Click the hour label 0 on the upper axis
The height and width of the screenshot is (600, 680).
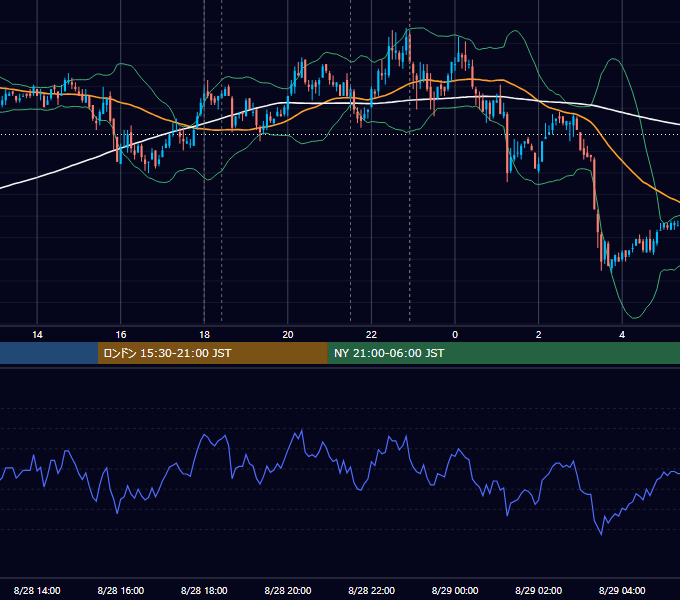click(455, 335)
